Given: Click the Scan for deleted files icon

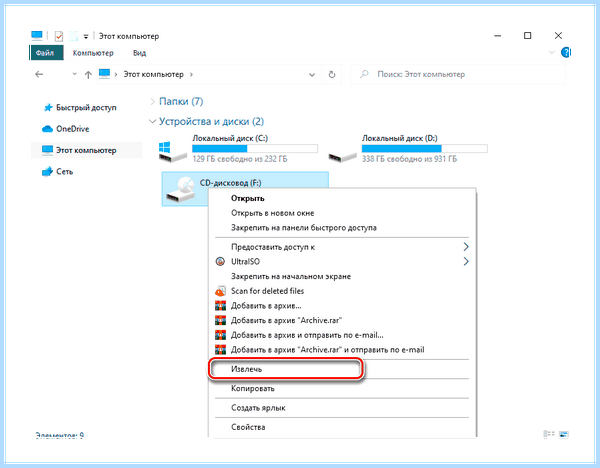Looking at the screenshot, I should click(x=220, y=291).
